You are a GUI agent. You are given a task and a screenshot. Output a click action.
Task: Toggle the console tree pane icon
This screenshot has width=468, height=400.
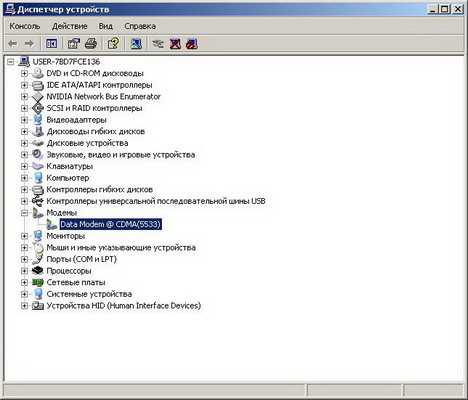pos(51,44)
